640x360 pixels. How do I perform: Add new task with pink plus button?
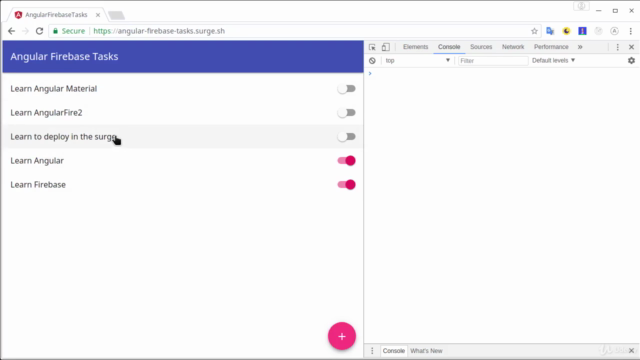point(342,336)
